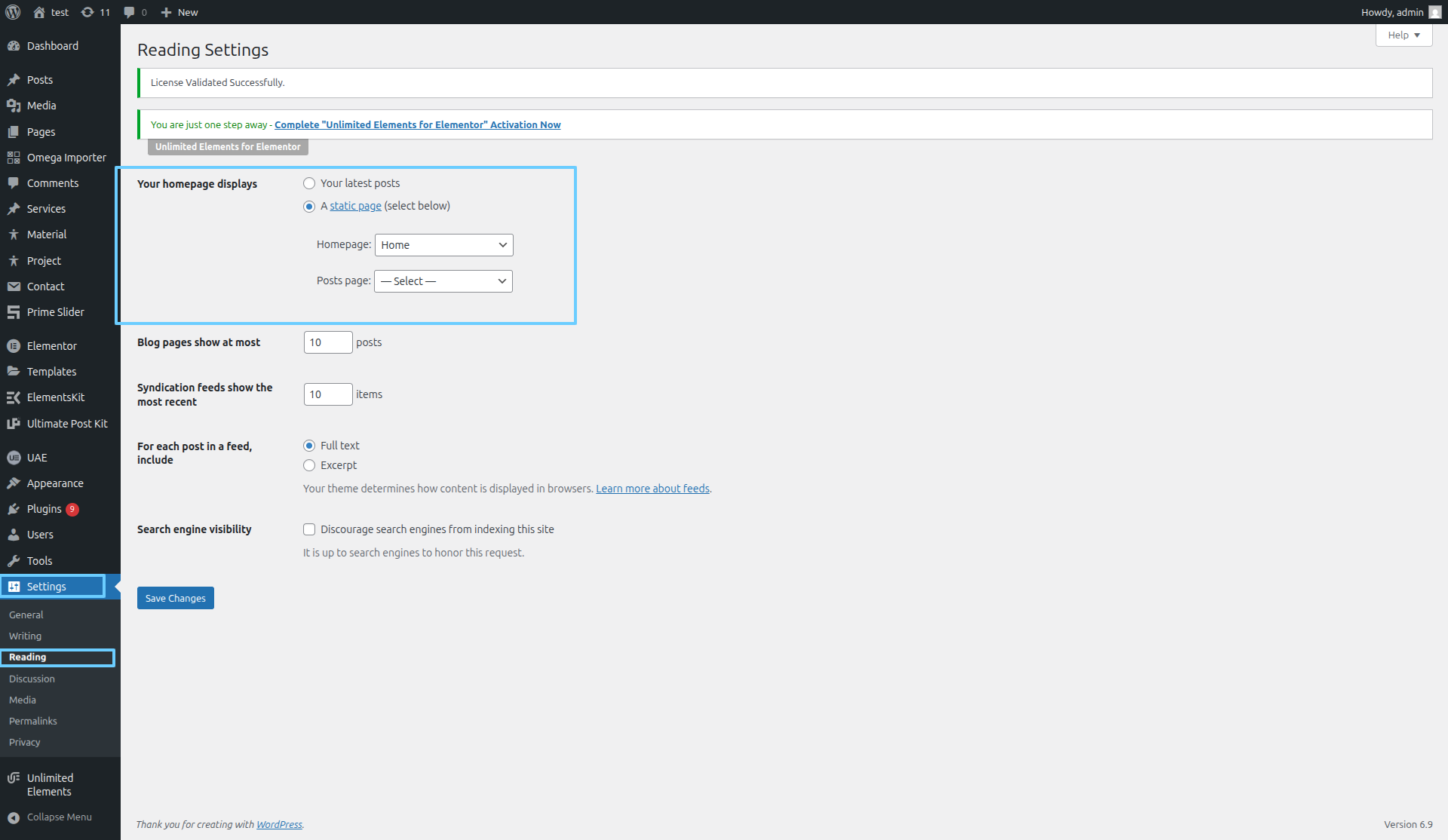Image resolution: width=1448 pixels, height=840 pixels.
Task: Click the Plugins icon in sidebar
Action: coord(14,510)
